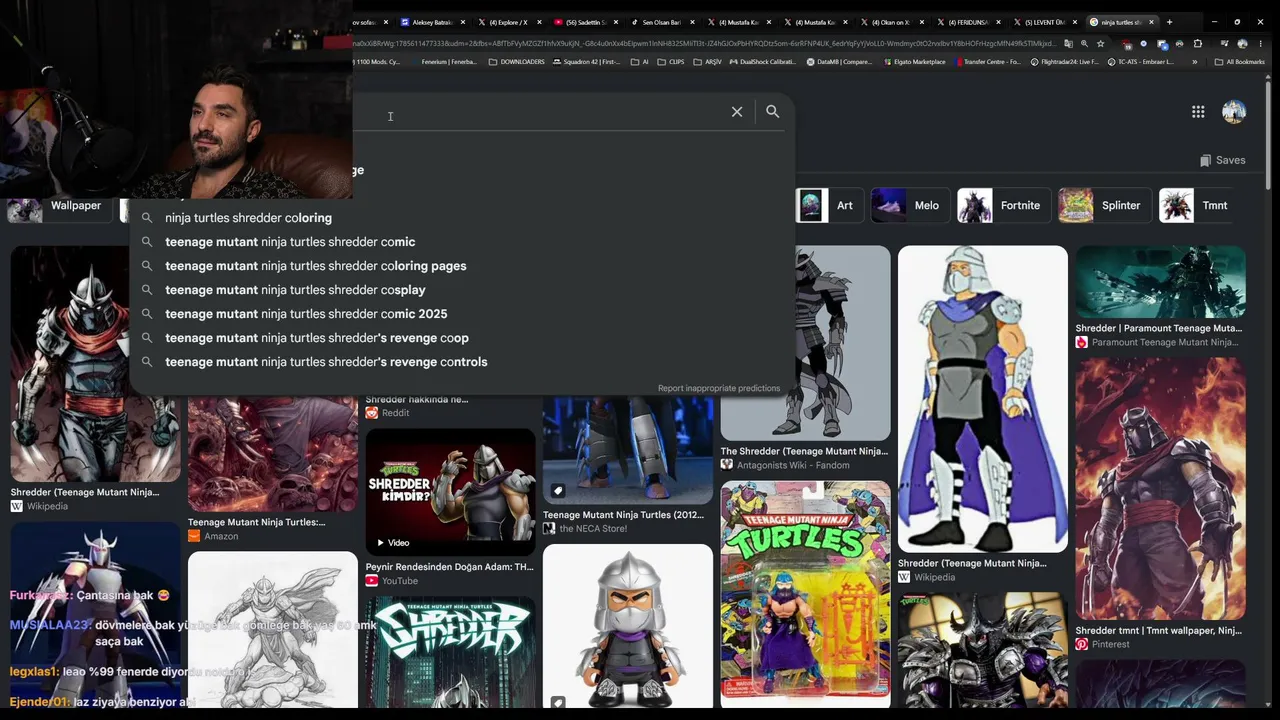Expand the All Bookmarks folder
The width and height of the screenshot is (1280, 720).
click(1238, 62)
